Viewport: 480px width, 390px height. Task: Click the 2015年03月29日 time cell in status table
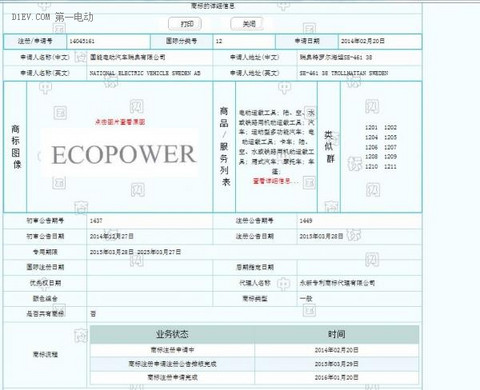point(337,364)
